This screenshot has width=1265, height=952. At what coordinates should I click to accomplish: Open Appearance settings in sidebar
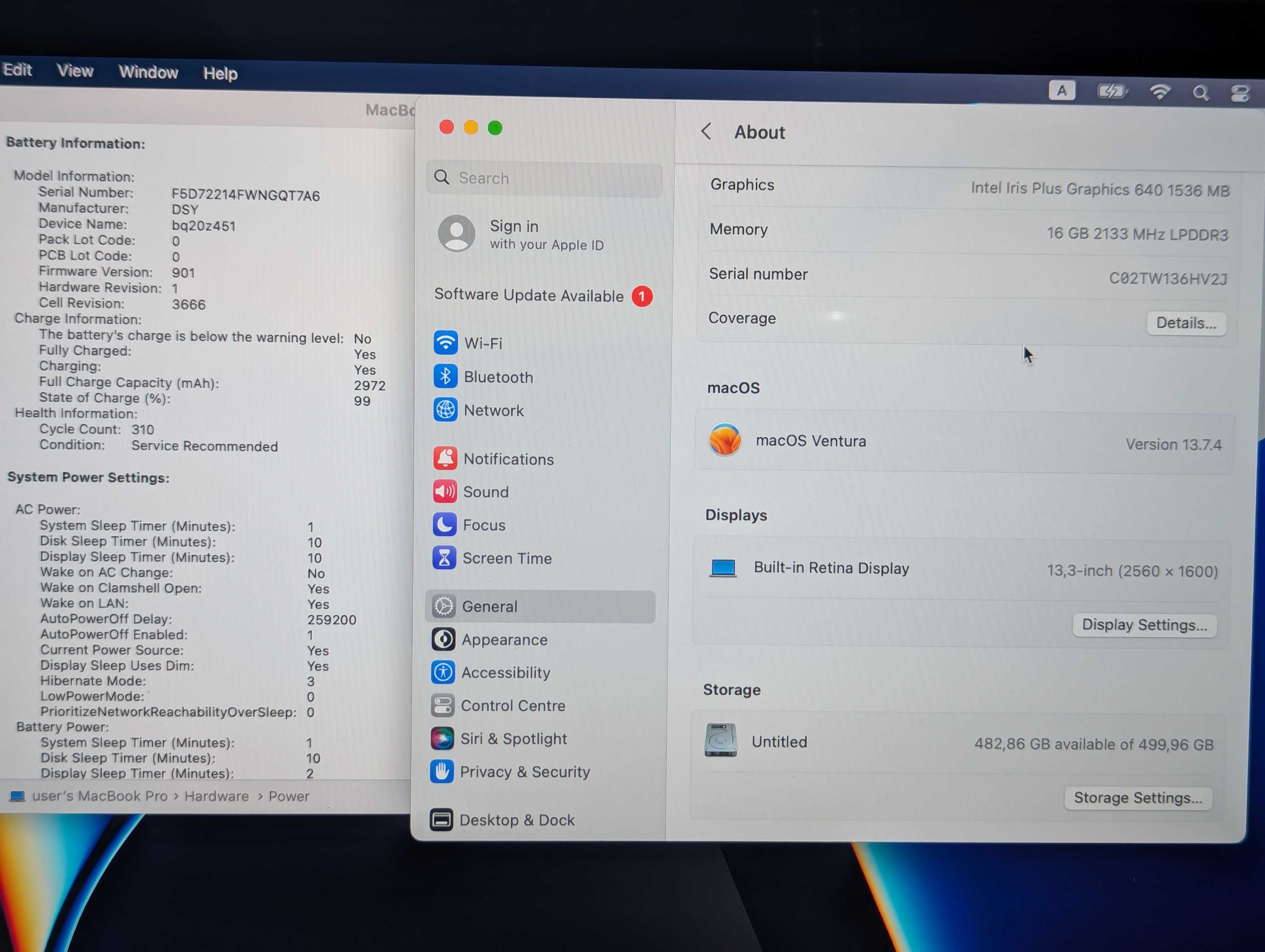(x=490, y=639)
